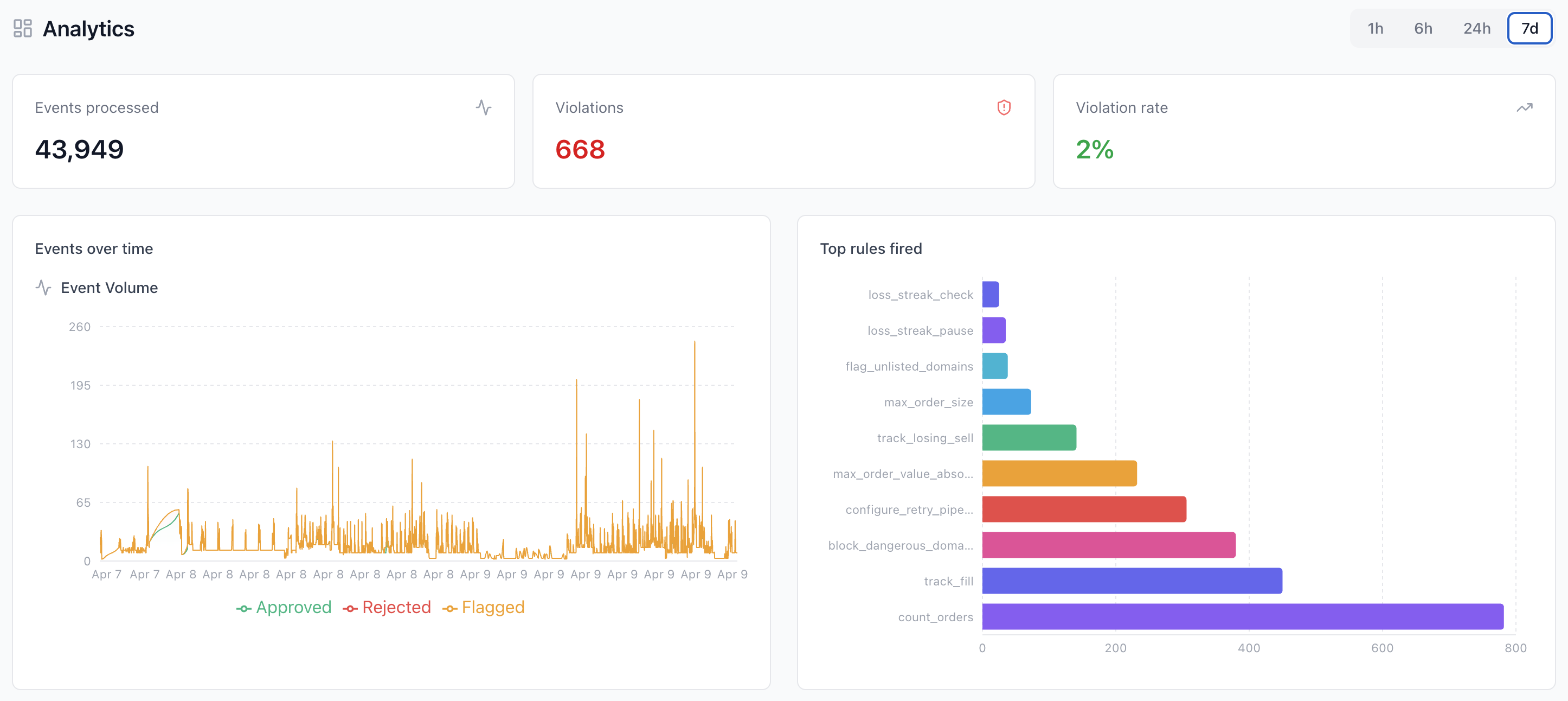This screenshot has width=1568, height=701.
Task: Click the pulse icon beside Event Volume
Action: click(43, 288)
